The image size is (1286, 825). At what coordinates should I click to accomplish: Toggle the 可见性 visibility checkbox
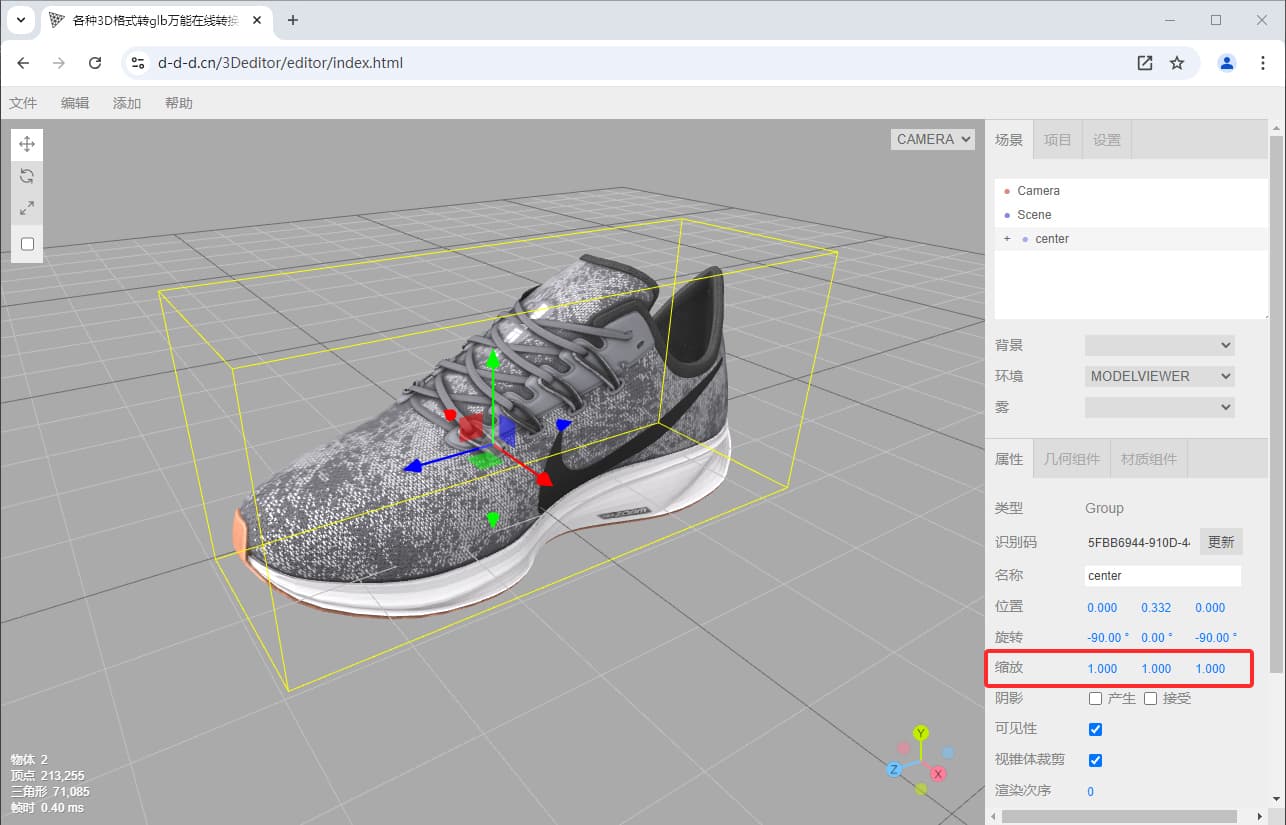pos(1095,729)
